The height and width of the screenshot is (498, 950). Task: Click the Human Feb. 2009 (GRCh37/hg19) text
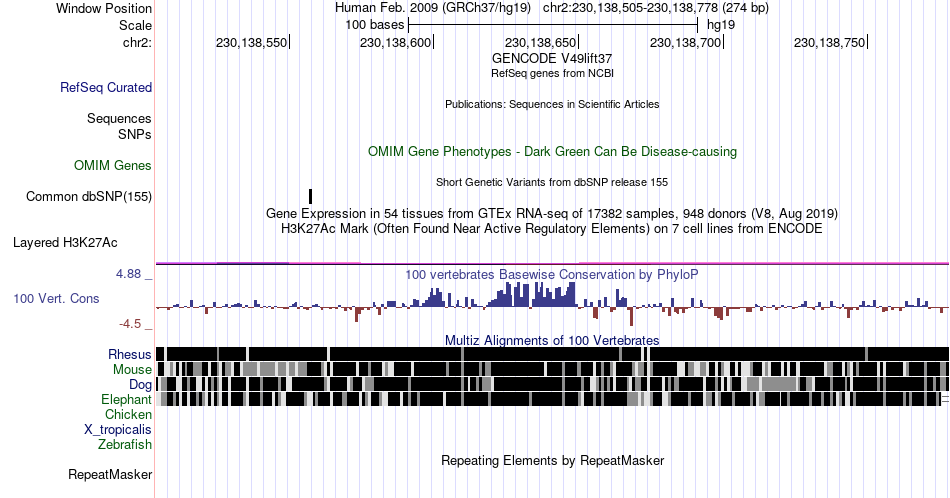pyautogui.click(x=433, y=8)
